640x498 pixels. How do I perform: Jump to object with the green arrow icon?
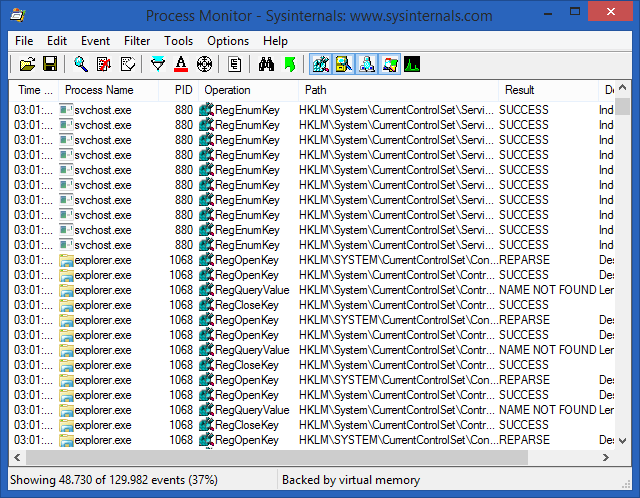pos(290,64)
